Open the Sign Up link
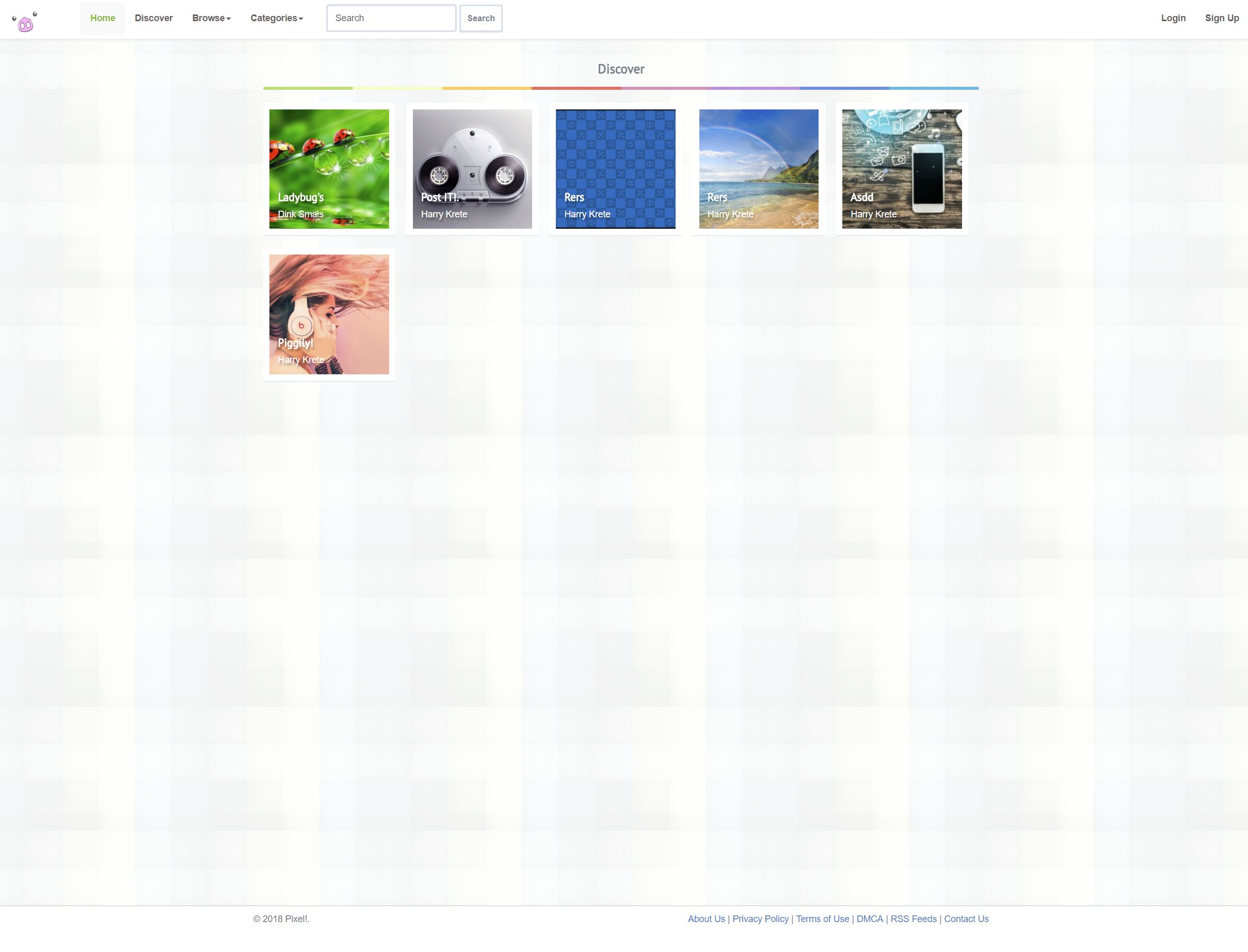This screenshot has height=952, width=1248. 1221,18
